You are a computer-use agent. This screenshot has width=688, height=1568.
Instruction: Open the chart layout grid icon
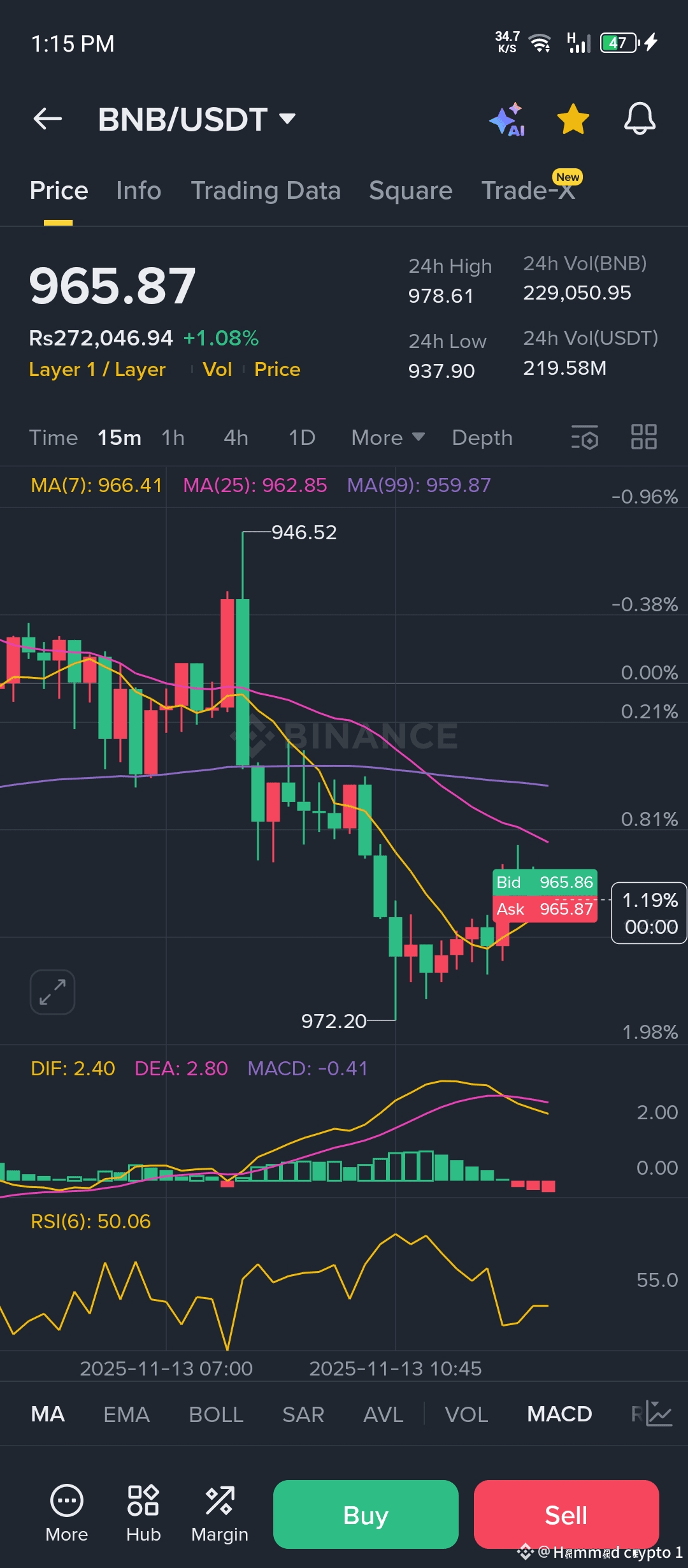pyautogui.click(x=643, y=437)
